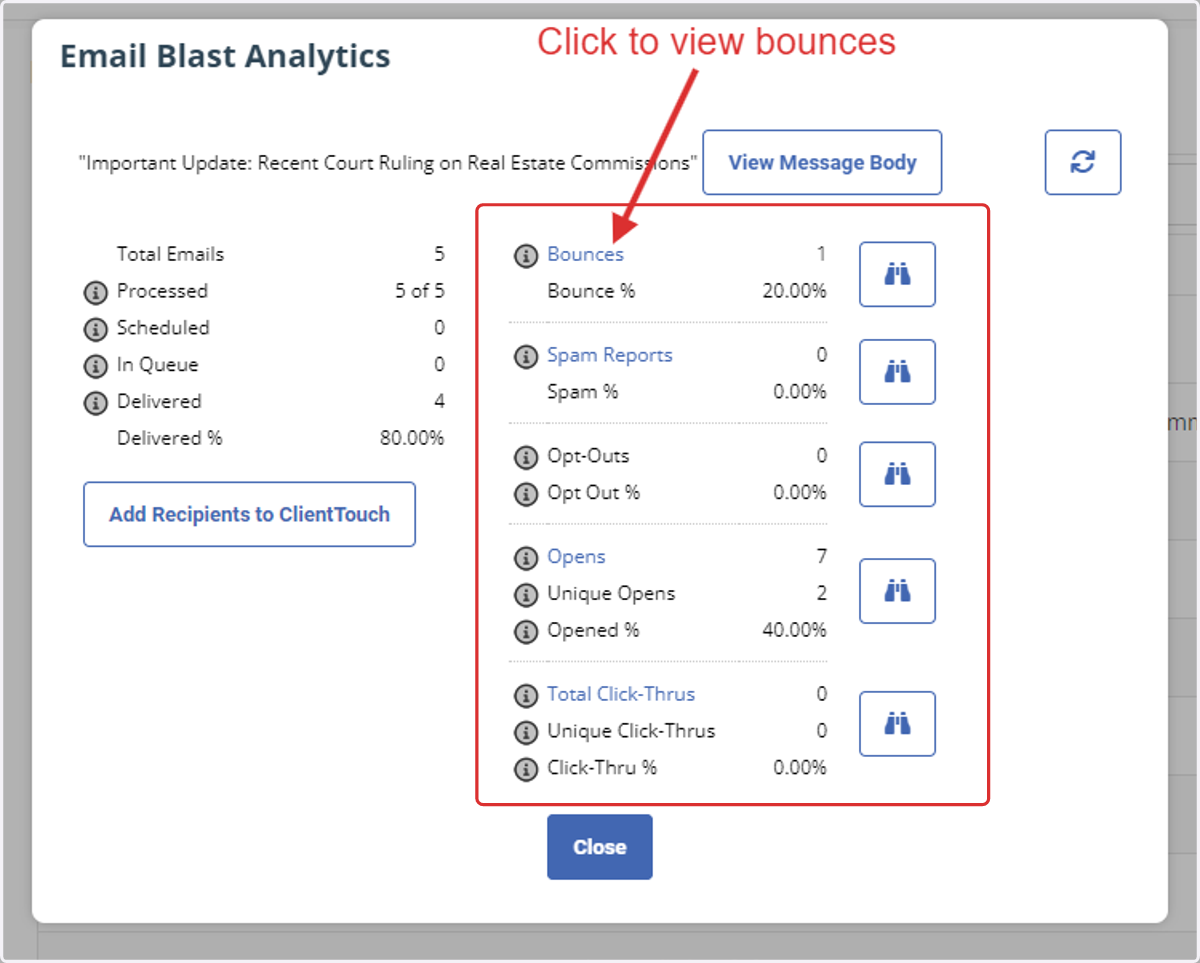Close the Email Blast Analytics dialog
The image size is (1200, 963).
[x=600, y=847]
